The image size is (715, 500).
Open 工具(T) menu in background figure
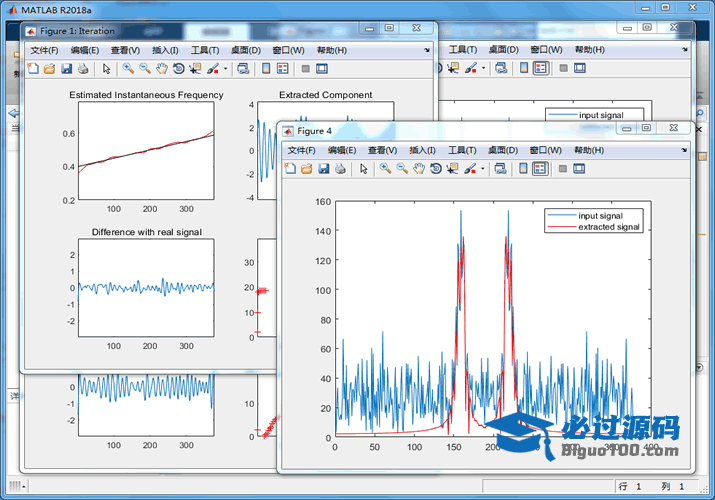[463, 49]
